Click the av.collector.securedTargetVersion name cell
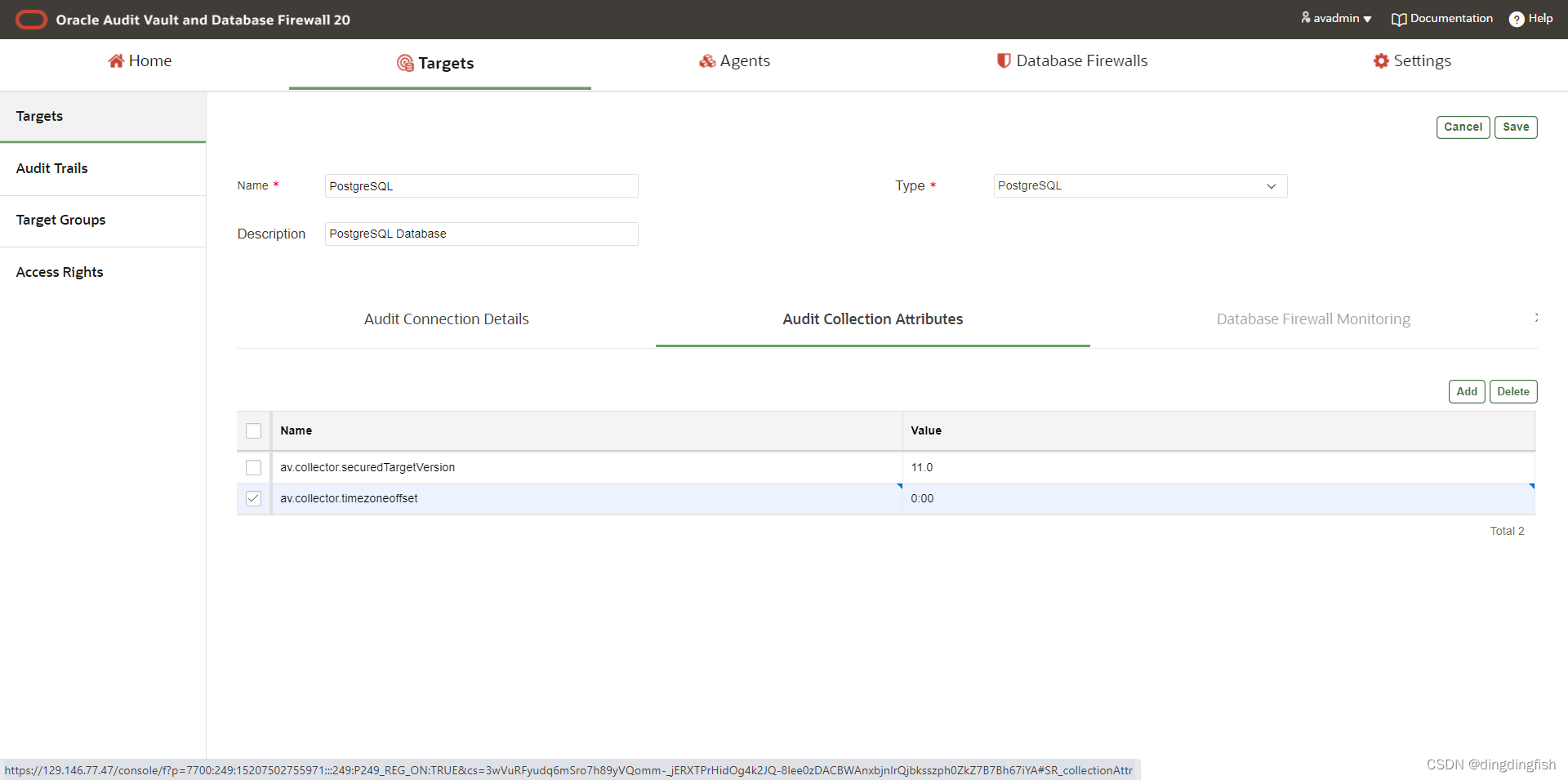The height and width of the screenshot is (780, 1568). click(587, 467)
